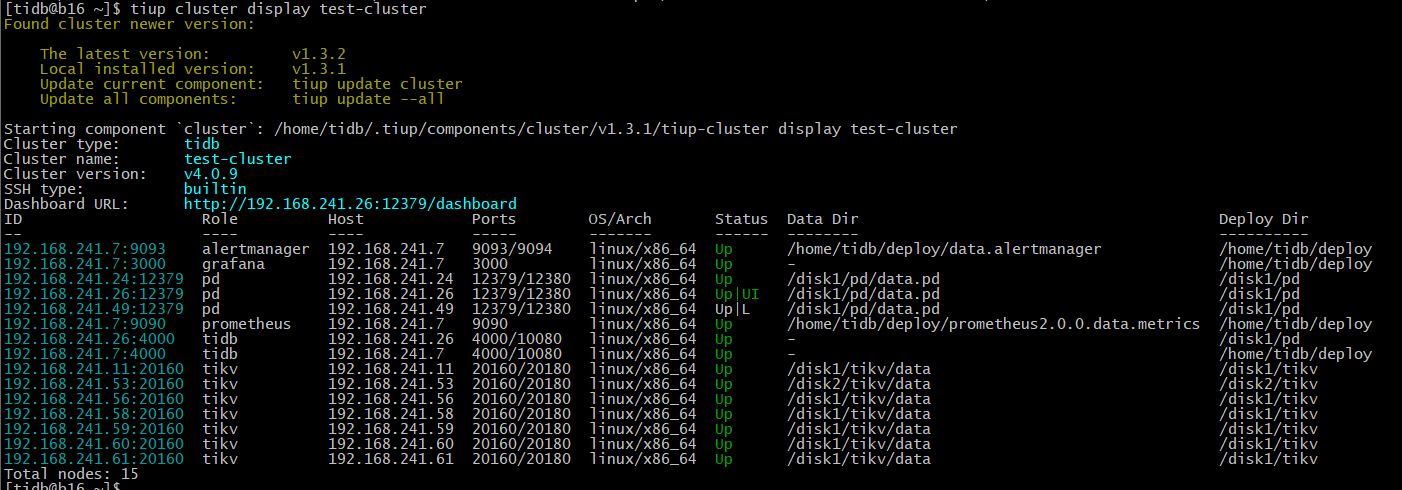The width and height of the screenshot is (1402, 490).
Task: Select ID 192.168.241.59:20160
Action: [94, 429]
